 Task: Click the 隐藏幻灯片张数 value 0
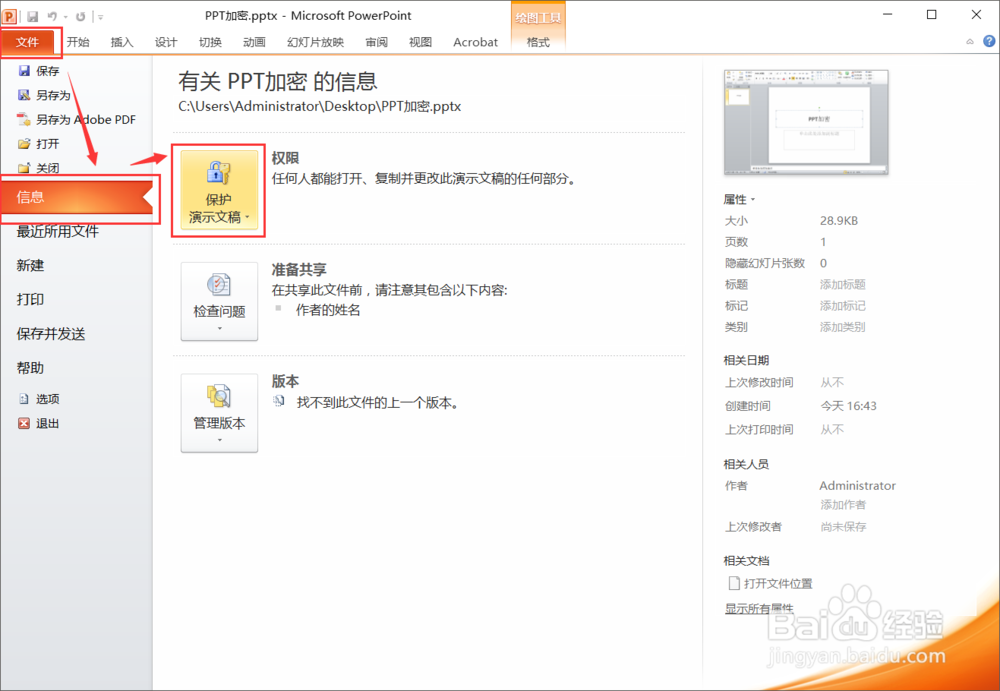tap(823, 263)
